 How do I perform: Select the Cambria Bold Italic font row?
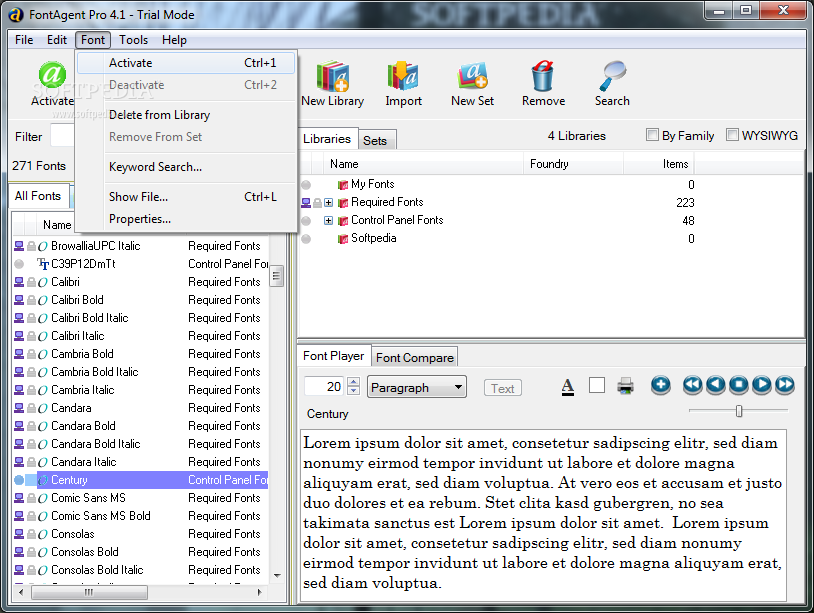140,372
